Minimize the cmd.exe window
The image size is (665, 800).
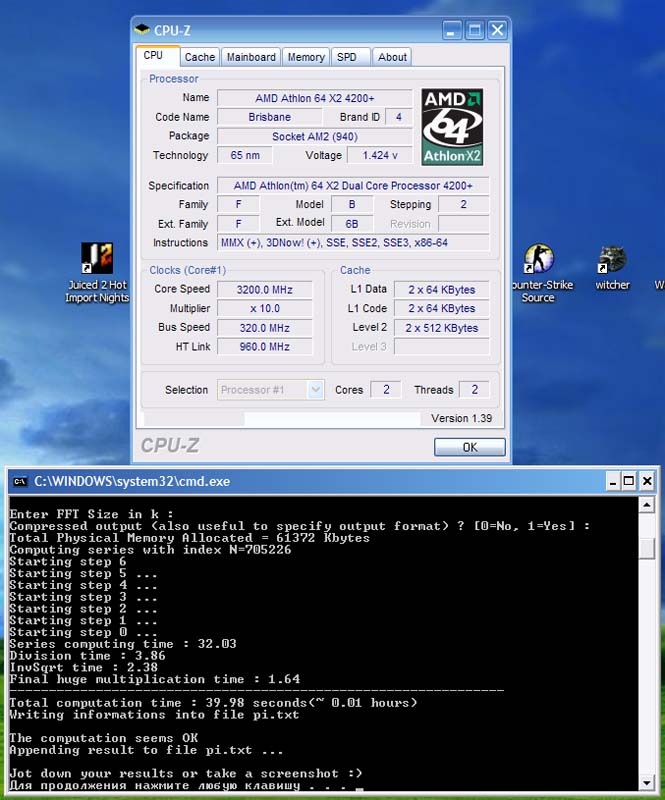(612, 481)
